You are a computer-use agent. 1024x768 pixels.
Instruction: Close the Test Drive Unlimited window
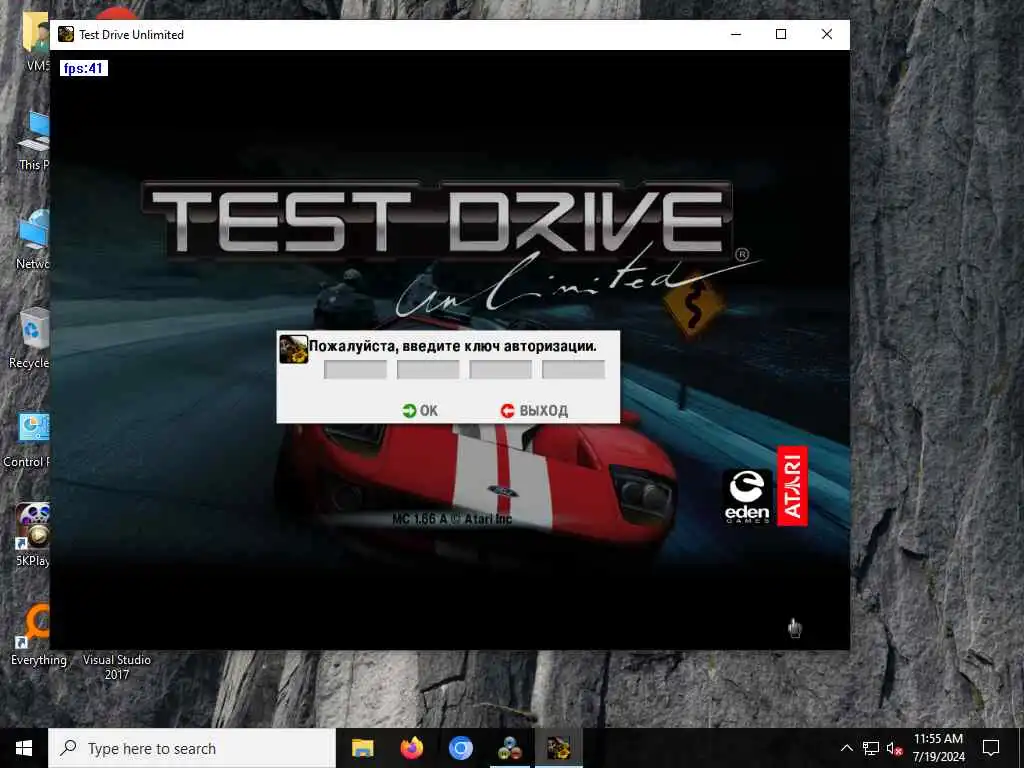point(827,34)
